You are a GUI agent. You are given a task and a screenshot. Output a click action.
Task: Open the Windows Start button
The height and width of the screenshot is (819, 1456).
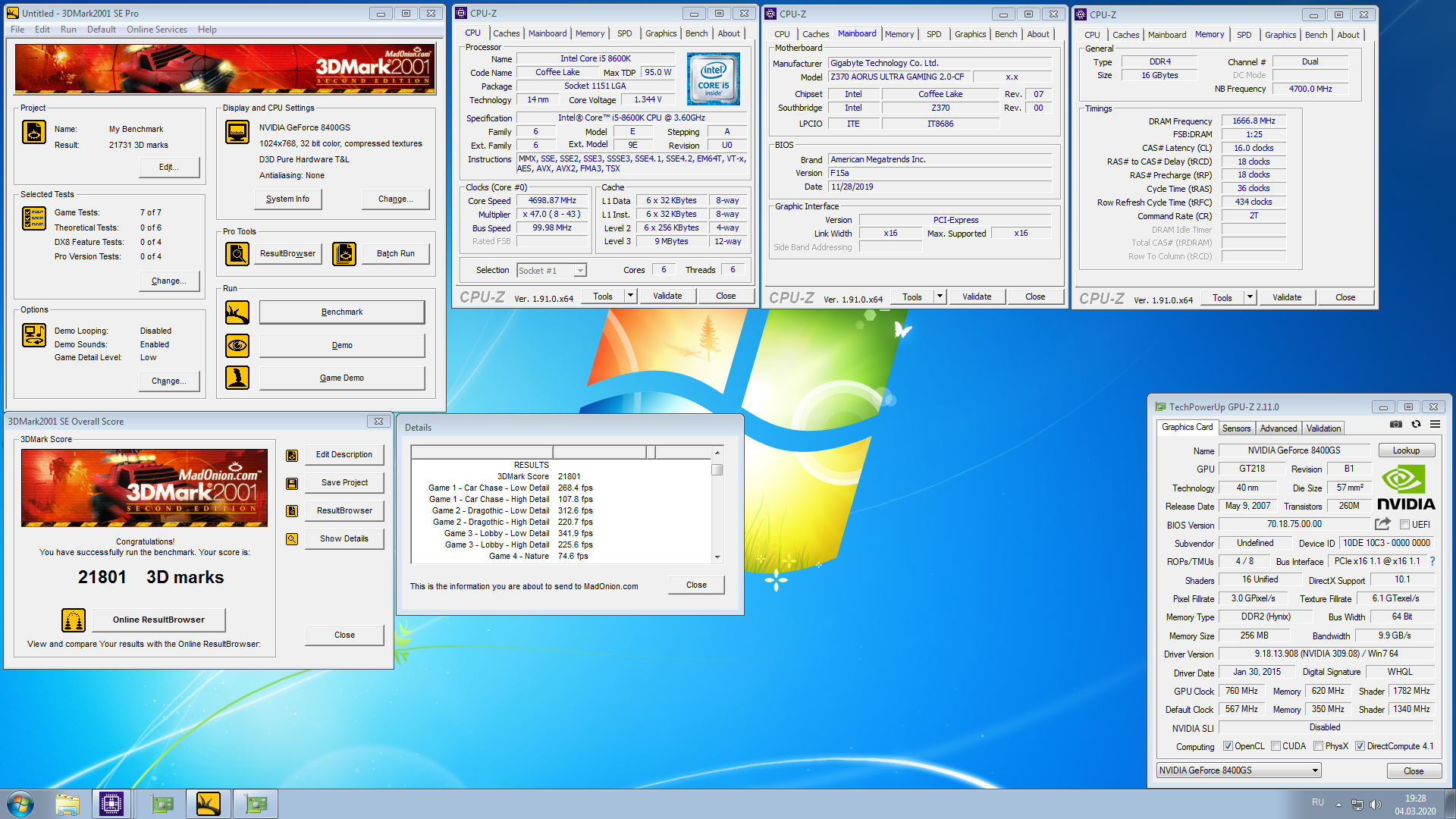click(x=20, y=803)
